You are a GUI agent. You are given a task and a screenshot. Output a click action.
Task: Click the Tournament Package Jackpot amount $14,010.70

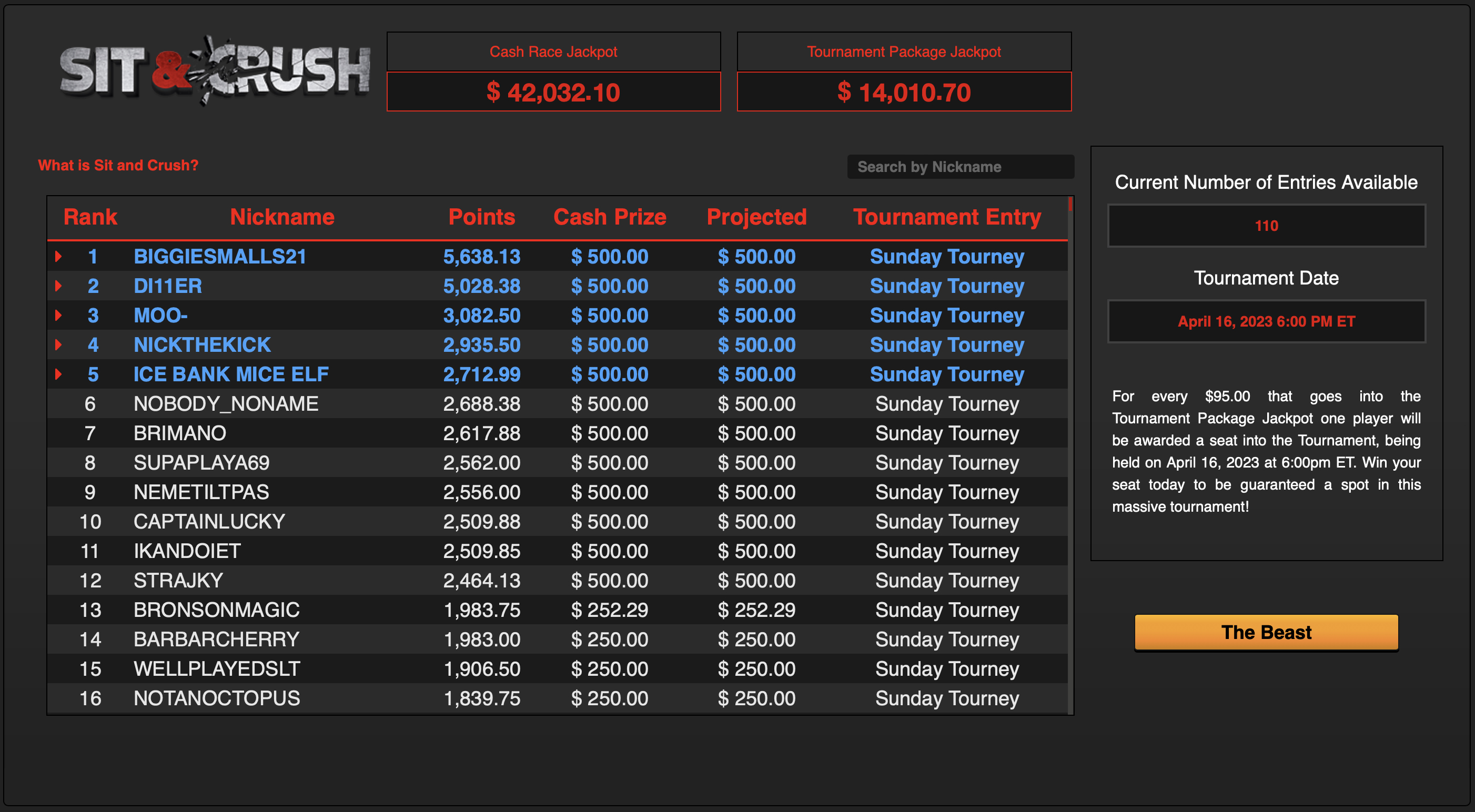904,92
